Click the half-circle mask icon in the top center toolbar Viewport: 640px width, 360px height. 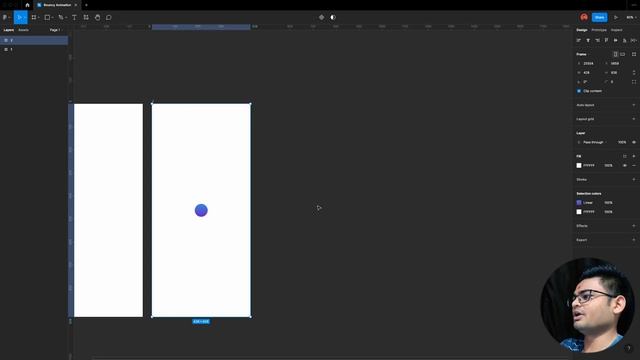pyautogui.click(x=333, y=18)
